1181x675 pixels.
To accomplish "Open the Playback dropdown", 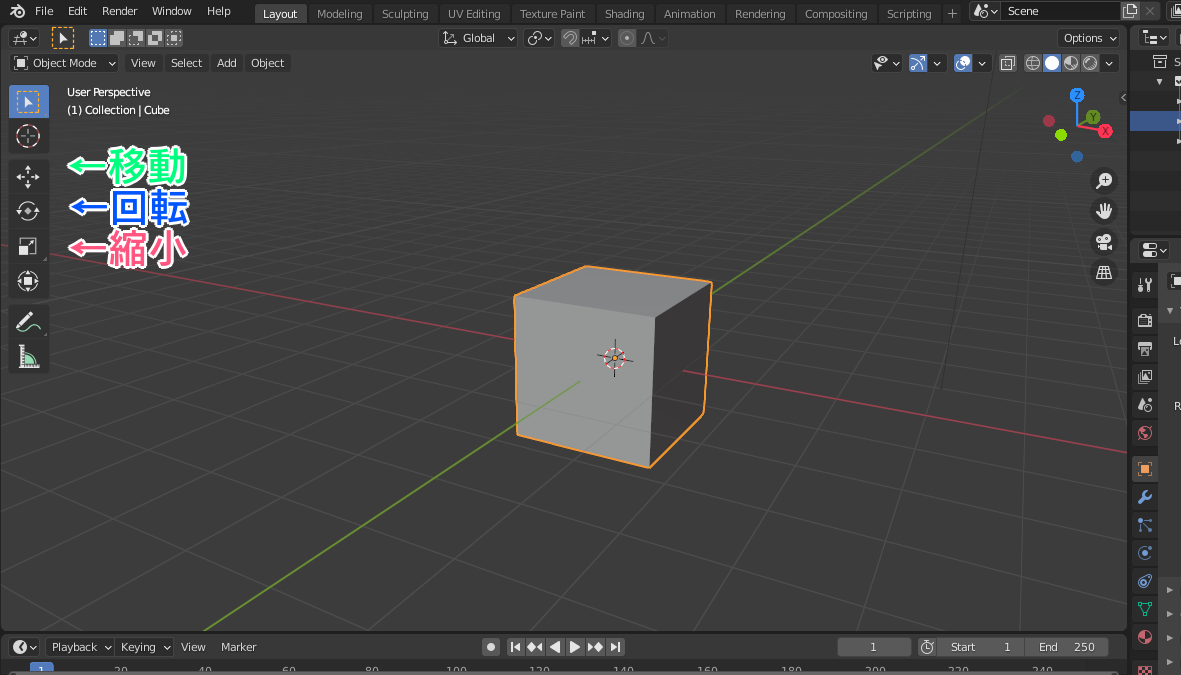I will coord(81,647).
